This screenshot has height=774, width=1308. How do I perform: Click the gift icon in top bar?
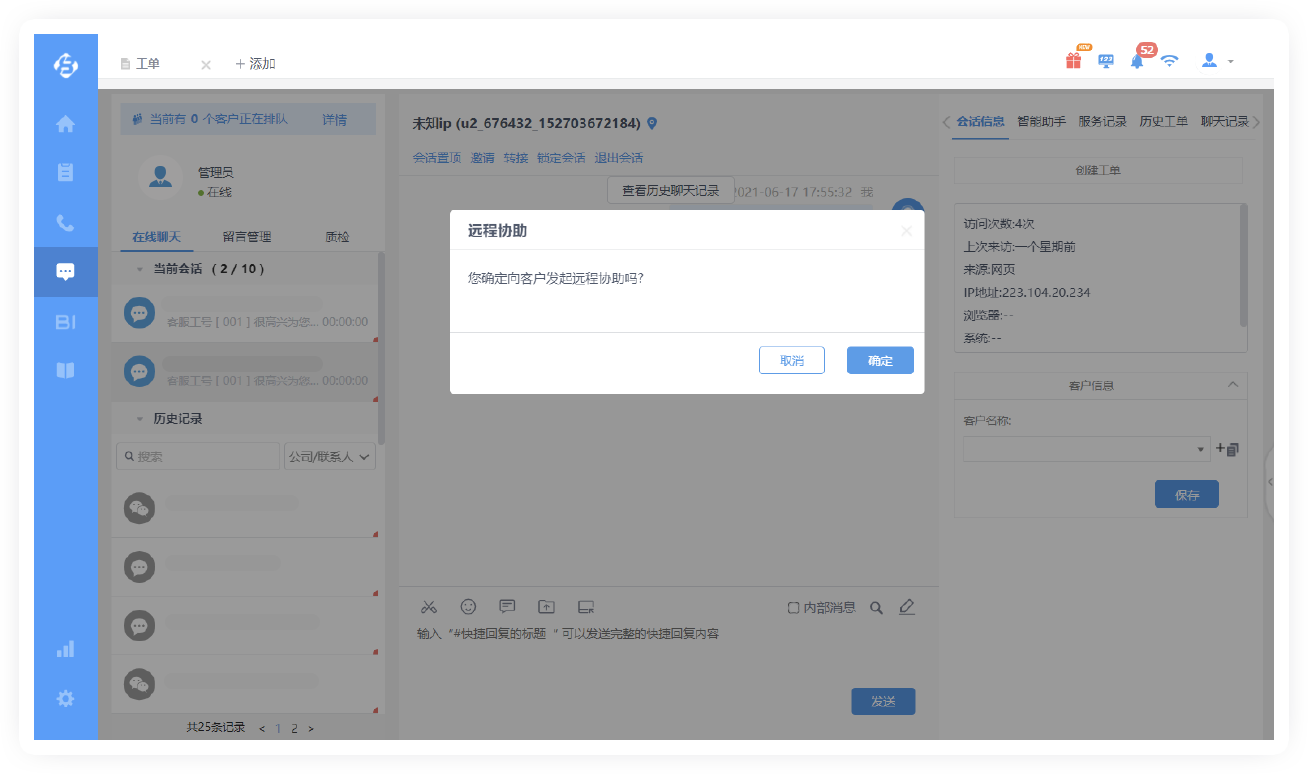[1073, 61]
